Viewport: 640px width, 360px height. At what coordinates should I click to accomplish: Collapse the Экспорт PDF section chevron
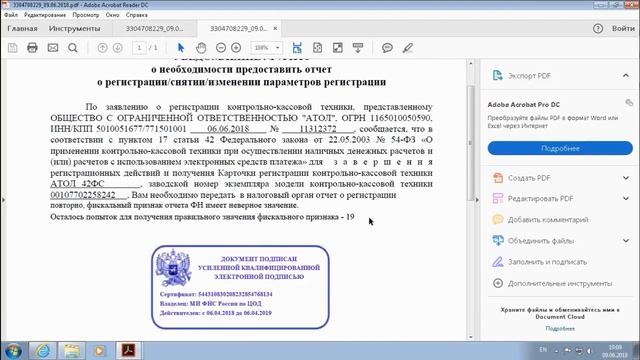pos(626,76)
